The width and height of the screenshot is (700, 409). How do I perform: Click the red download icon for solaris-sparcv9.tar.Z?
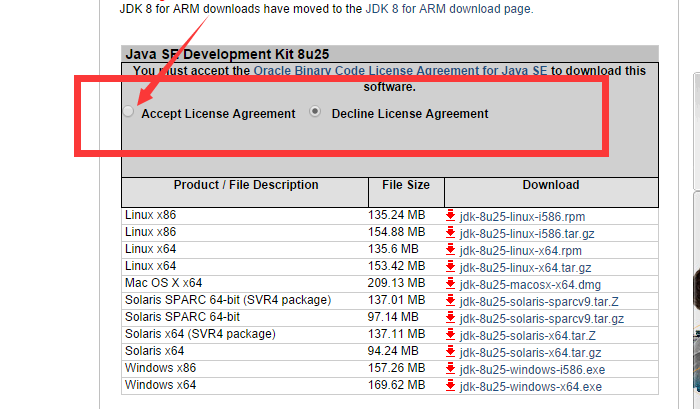(x=450, y=300)
